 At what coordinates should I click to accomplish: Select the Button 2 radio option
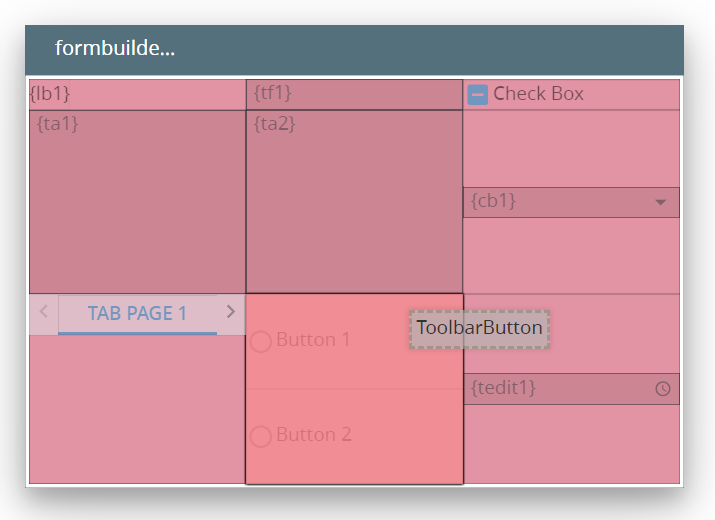[261, 436]
